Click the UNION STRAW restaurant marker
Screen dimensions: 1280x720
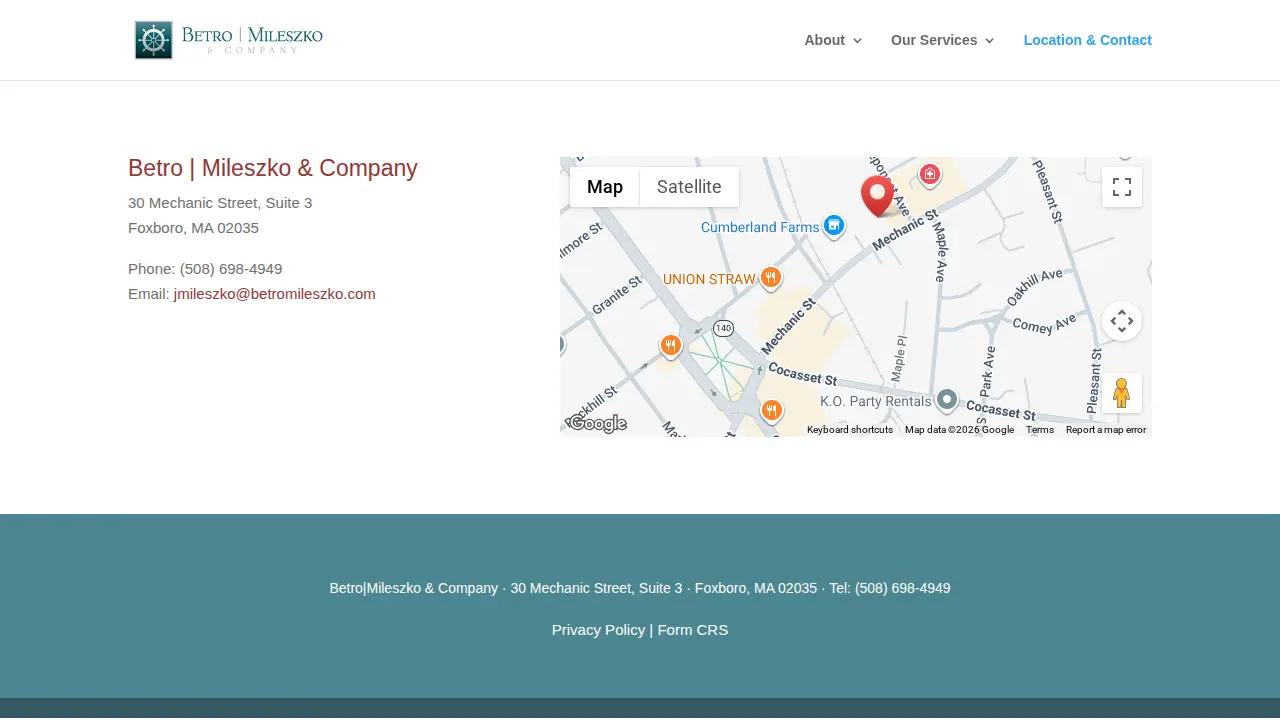click(770, 279)
